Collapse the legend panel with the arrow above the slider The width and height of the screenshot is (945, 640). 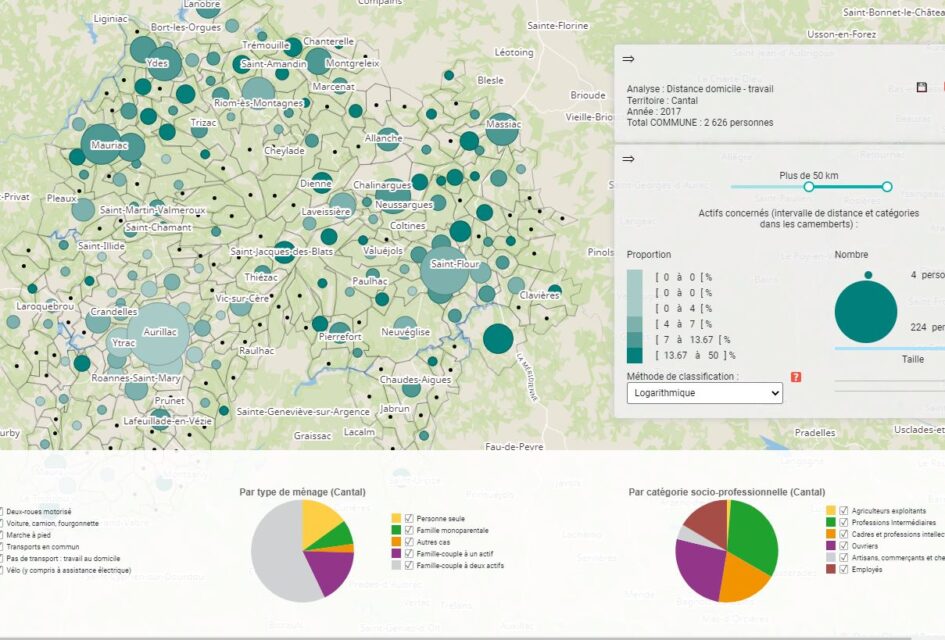(x=628, y=158)
